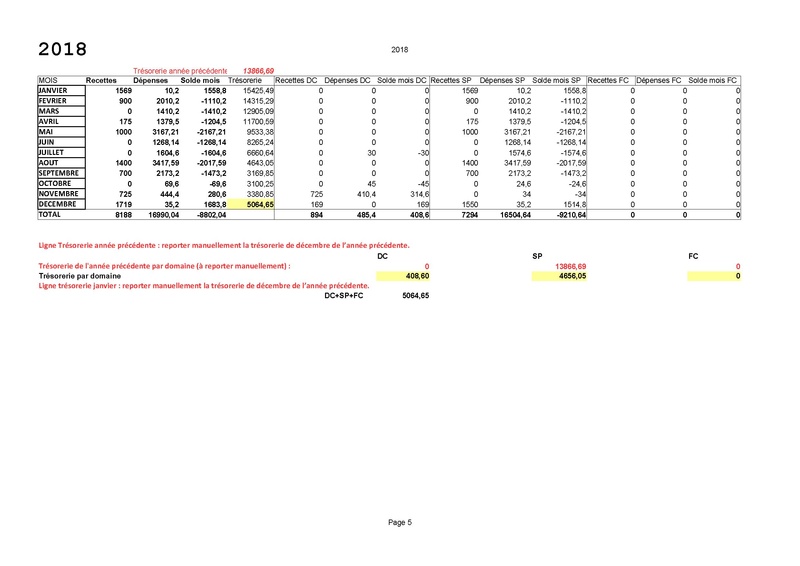Click the MOIS column header
This screenshot has width=800, height=566.
tap(49, 80)
